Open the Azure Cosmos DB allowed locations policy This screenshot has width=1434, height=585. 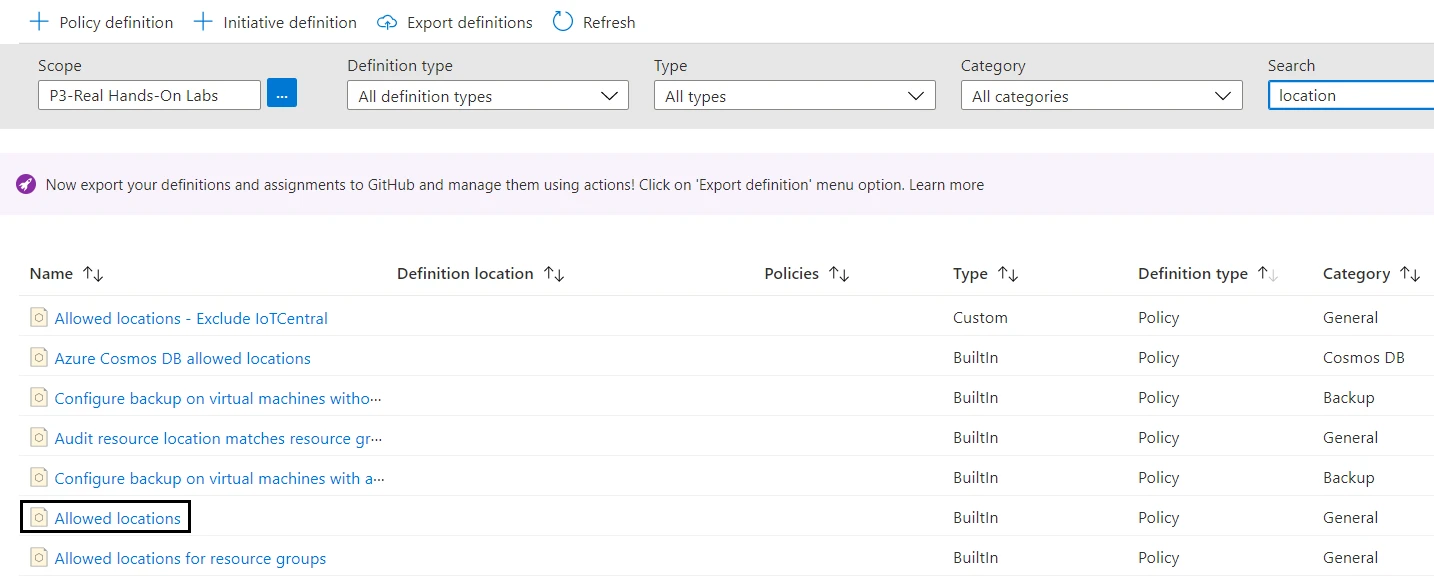tap(182, 357)
